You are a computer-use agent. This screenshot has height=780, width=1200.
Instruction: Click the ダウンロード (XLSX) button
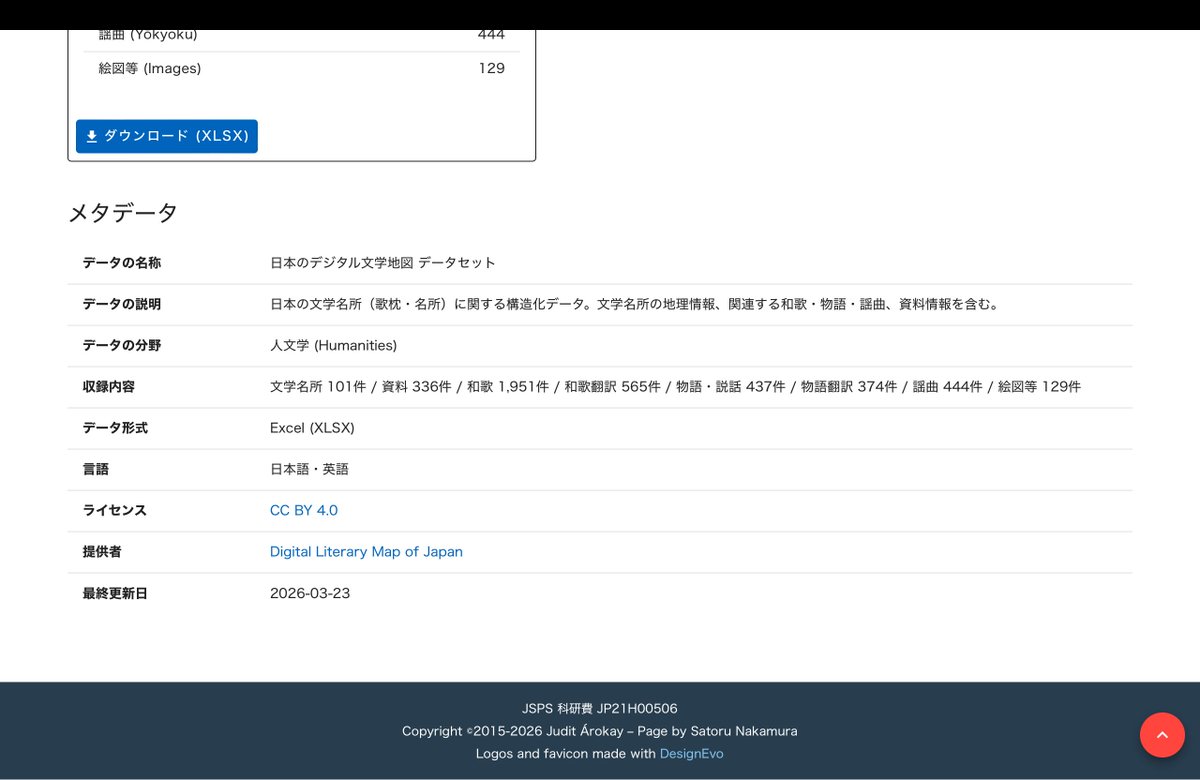coord(166,136)
